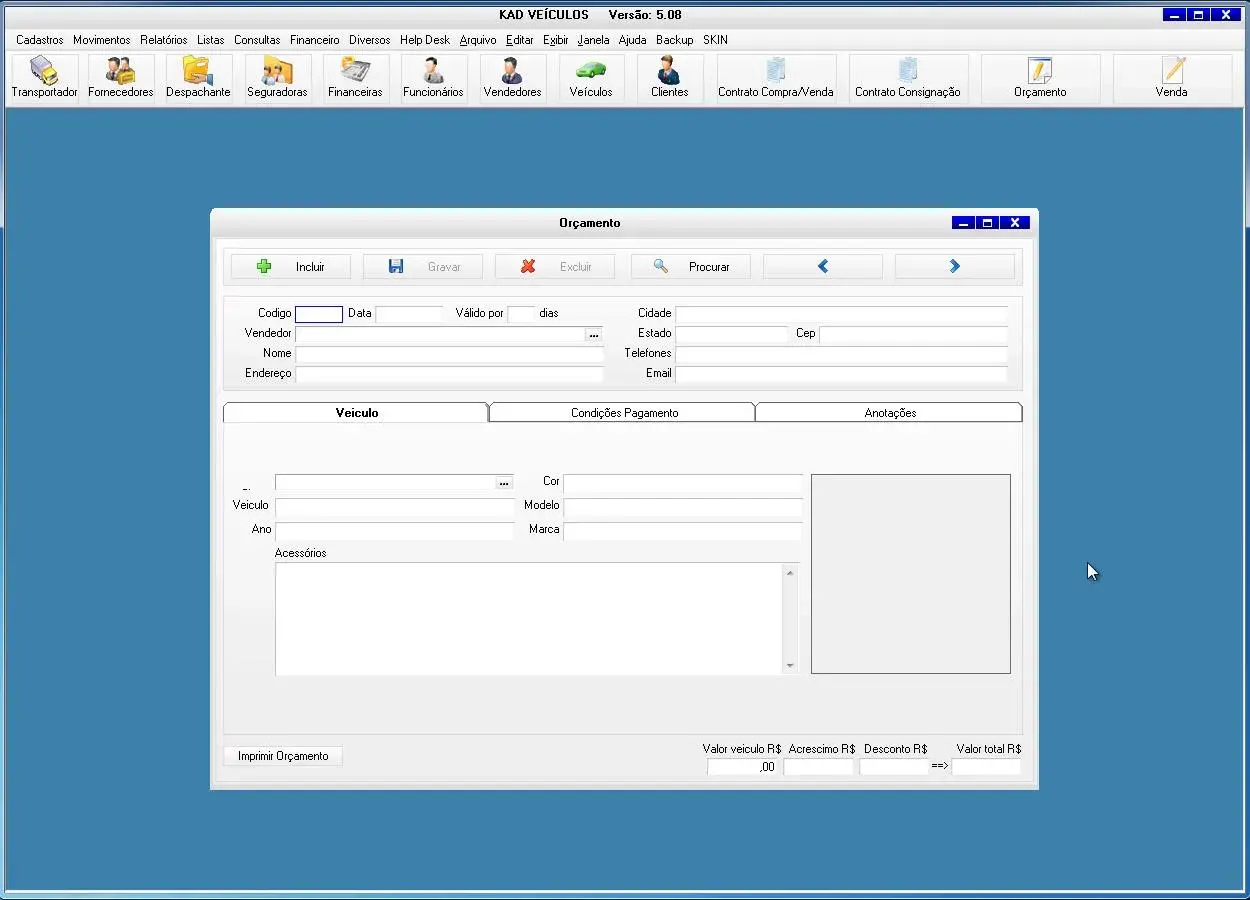Viewport: 1250px width, 900px height.
Task: Click the Venda pencil icon
Action: click(x=1171, y=78)
